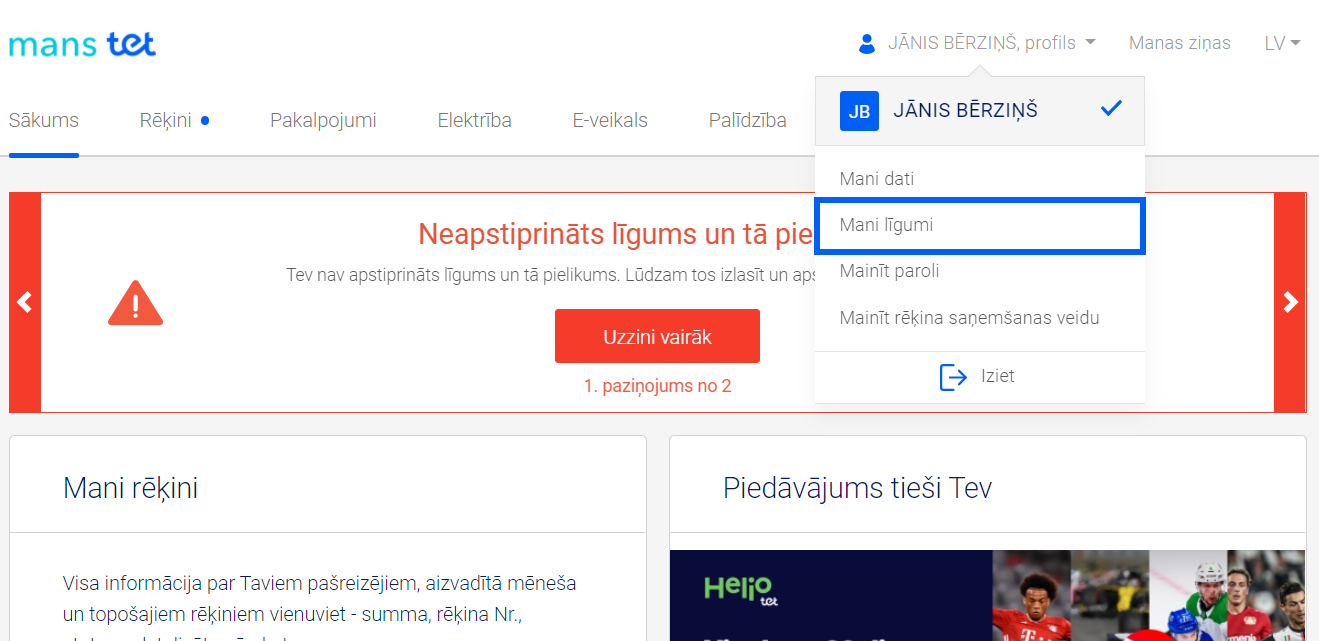1319x641 pixels.
Task: Click the mans tet logo
Action: point(82,45)
